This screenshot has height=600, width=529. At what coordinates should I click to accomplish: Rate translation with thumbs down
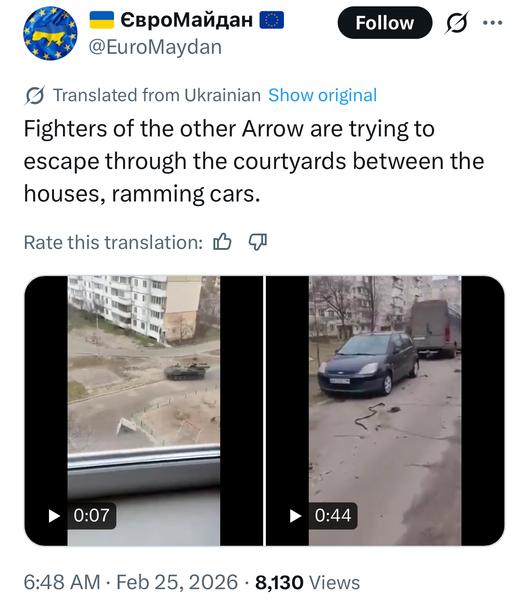pyautogui.click(x=258, y=242)
